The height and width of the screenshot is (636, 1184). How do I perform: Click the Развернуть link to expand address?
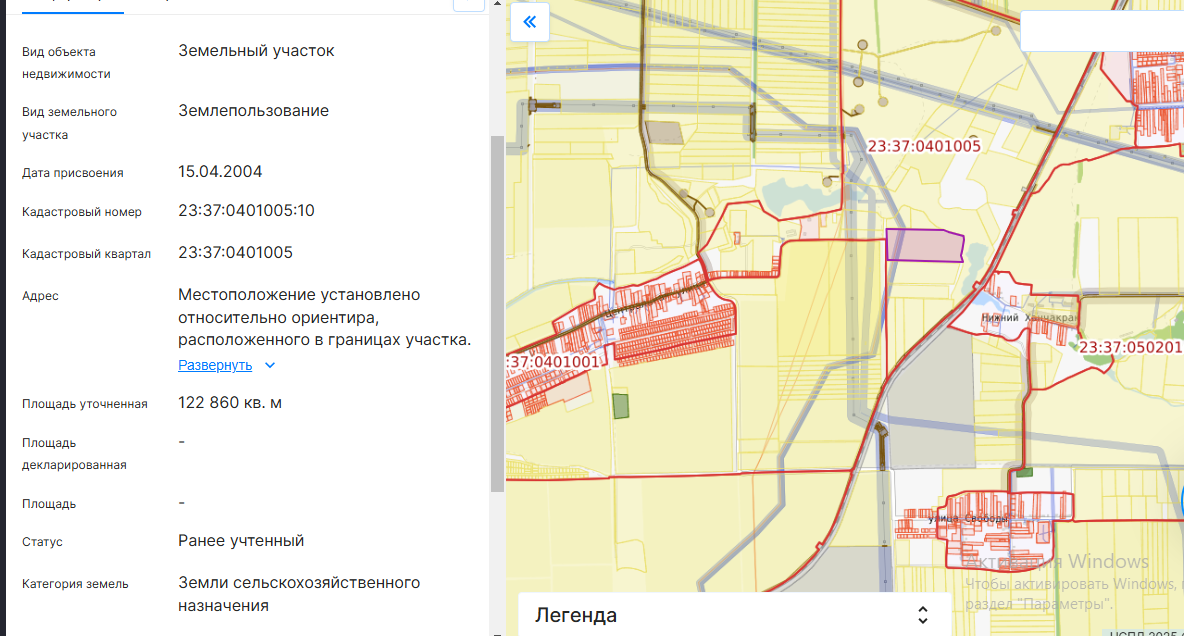tap(215, 365)
